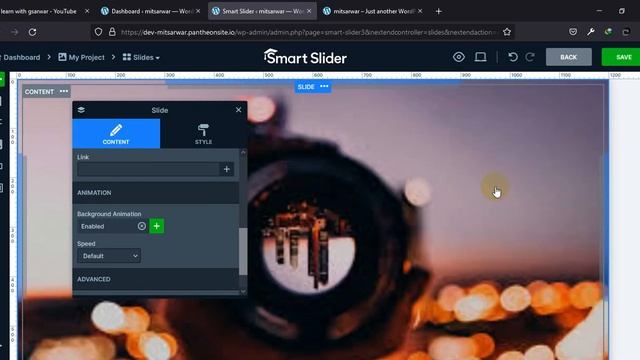Open the SLIDE label options dots
640x360 pixels.
coord(324,87)
